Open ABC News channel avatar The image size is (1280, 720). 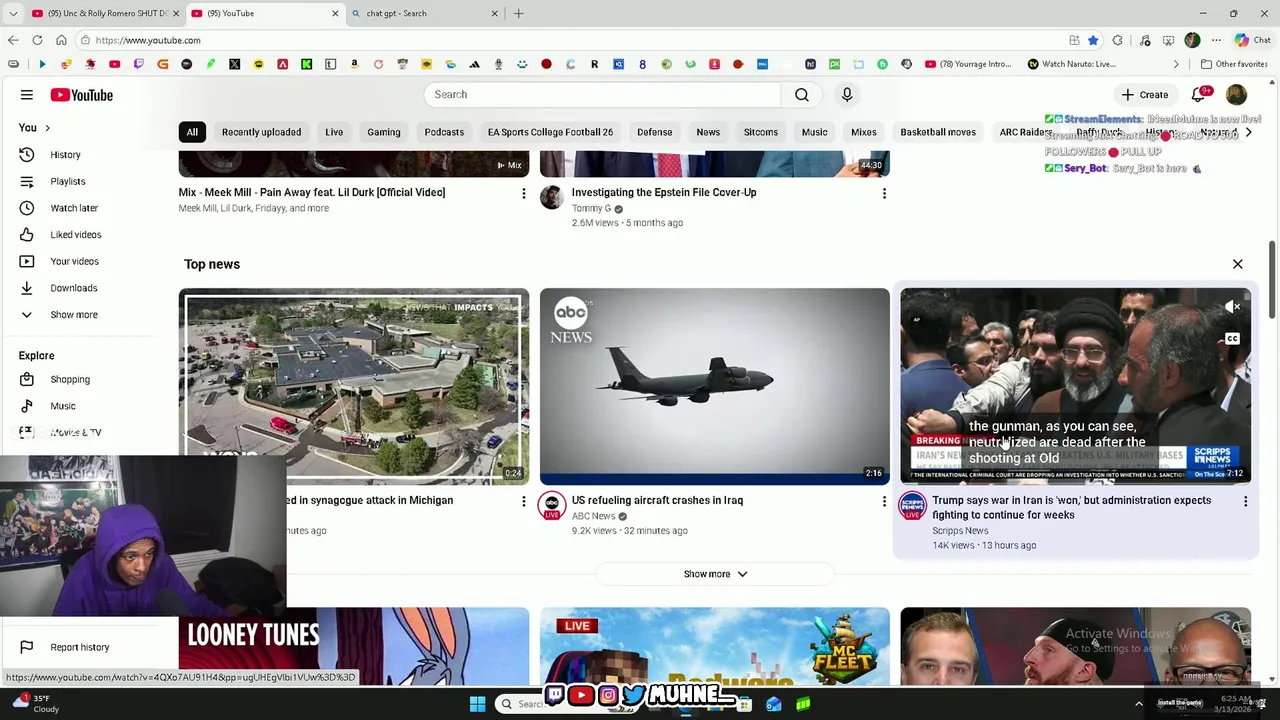tap(552, 505)
